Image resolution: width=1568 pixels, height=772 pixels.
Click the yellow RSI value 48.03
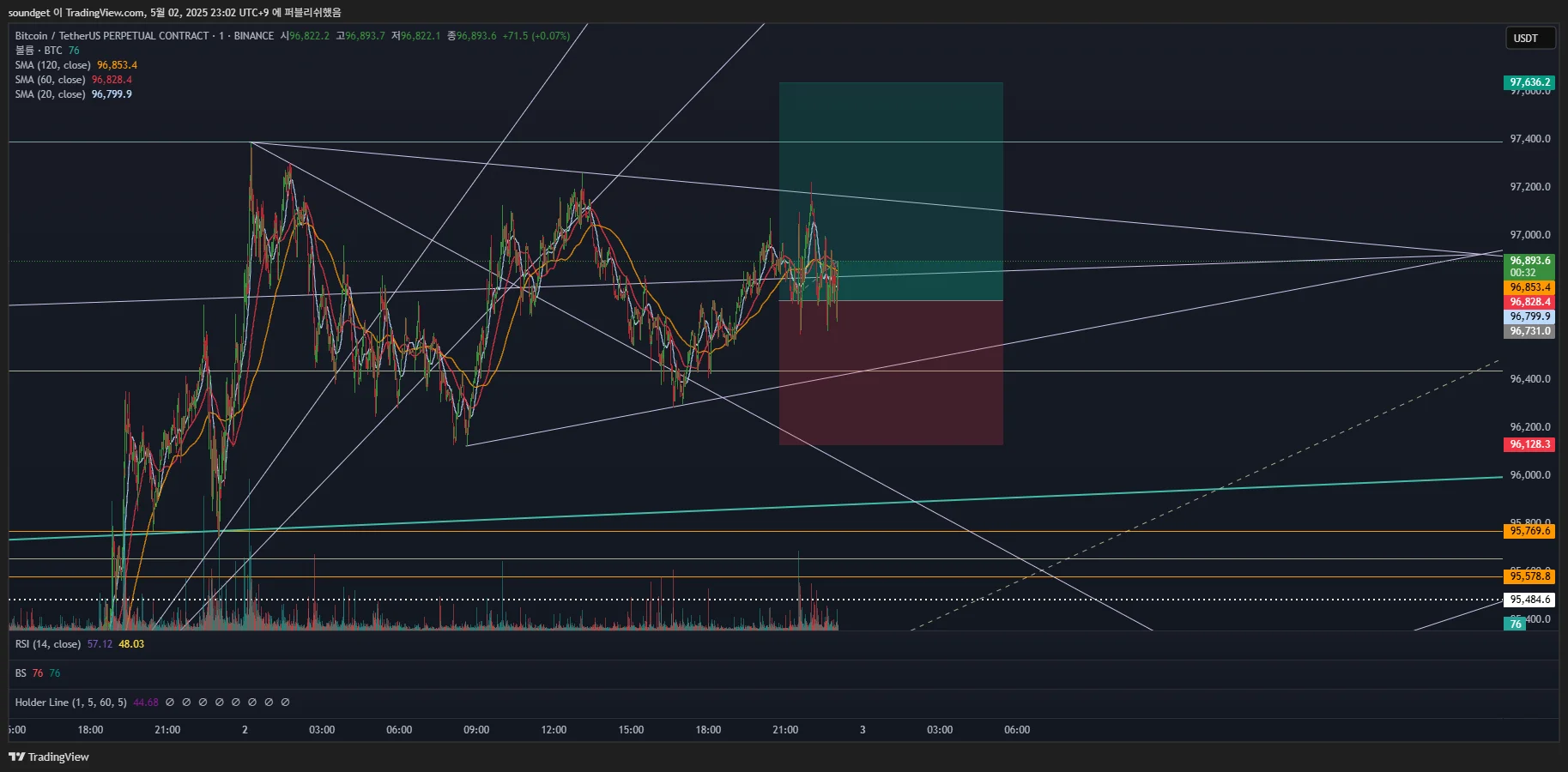tap(131, 644)
